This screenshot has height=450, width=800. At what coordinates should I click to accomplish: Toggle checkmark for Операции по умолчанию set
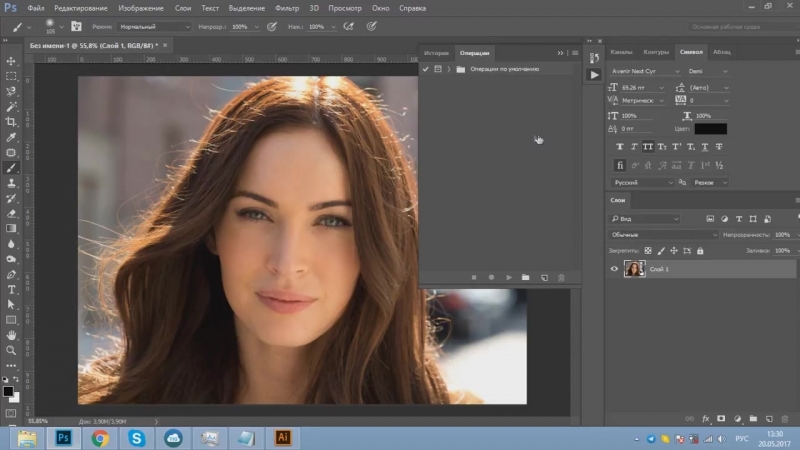pyautogui.click(x=425, y=69)
